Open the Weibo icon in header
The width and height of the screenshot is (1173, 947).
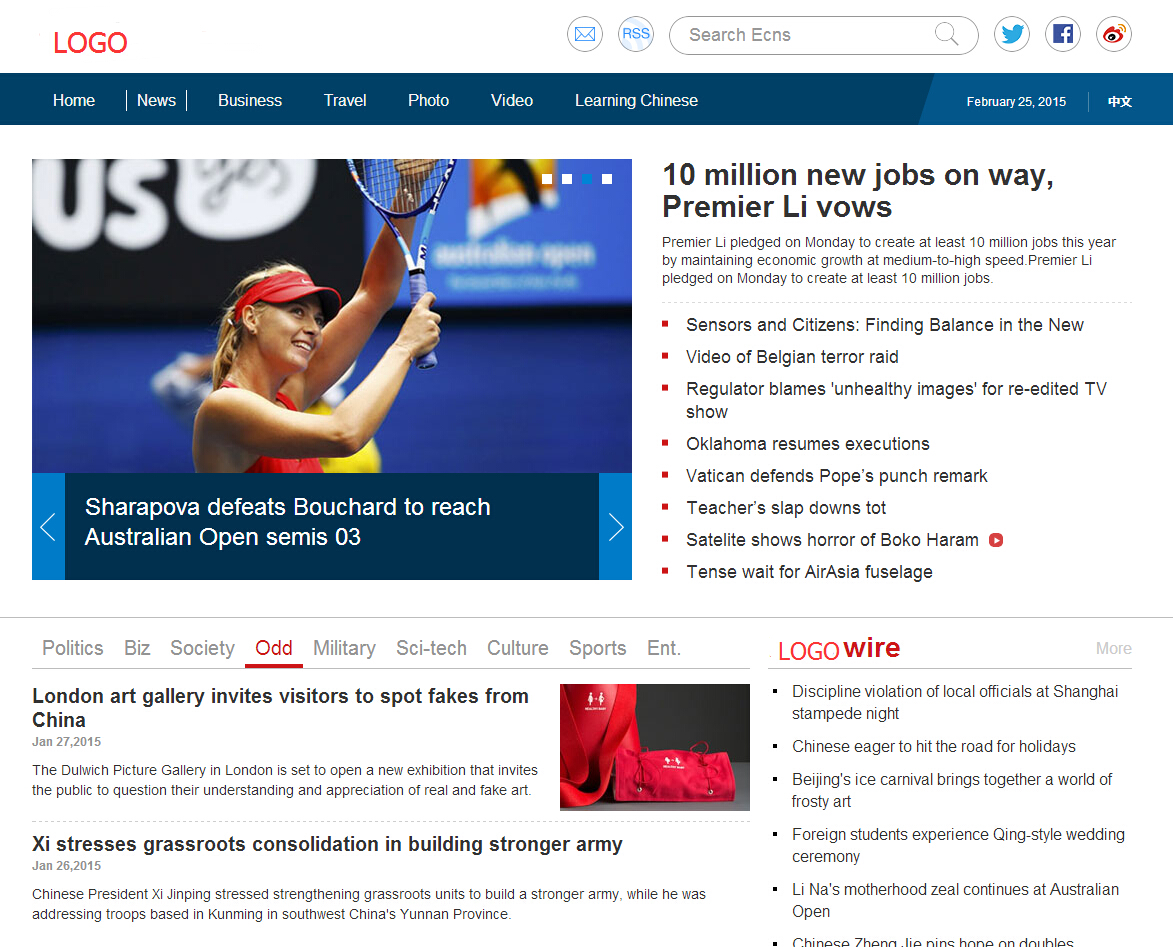(x=1114, y=35)
